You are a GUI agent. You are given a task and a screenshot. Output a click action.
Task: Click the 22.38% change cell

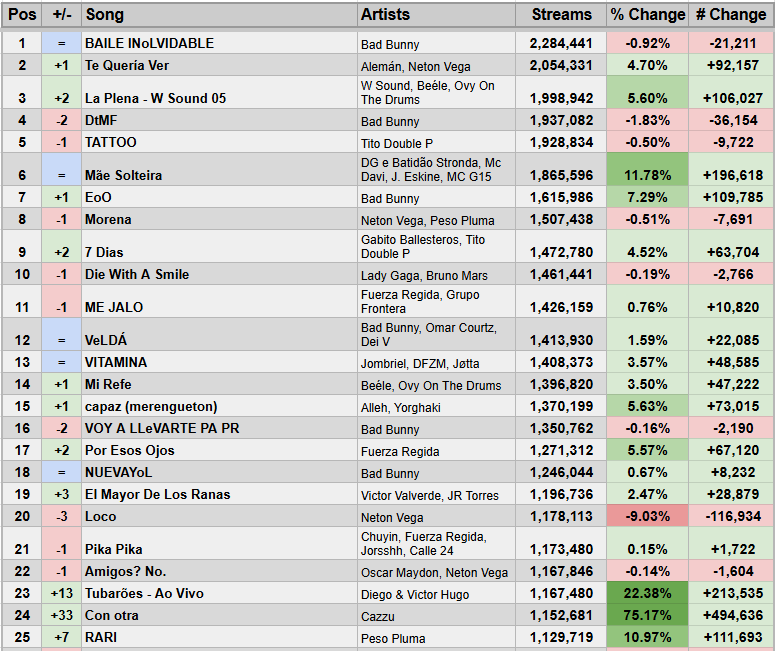point(647,593)
